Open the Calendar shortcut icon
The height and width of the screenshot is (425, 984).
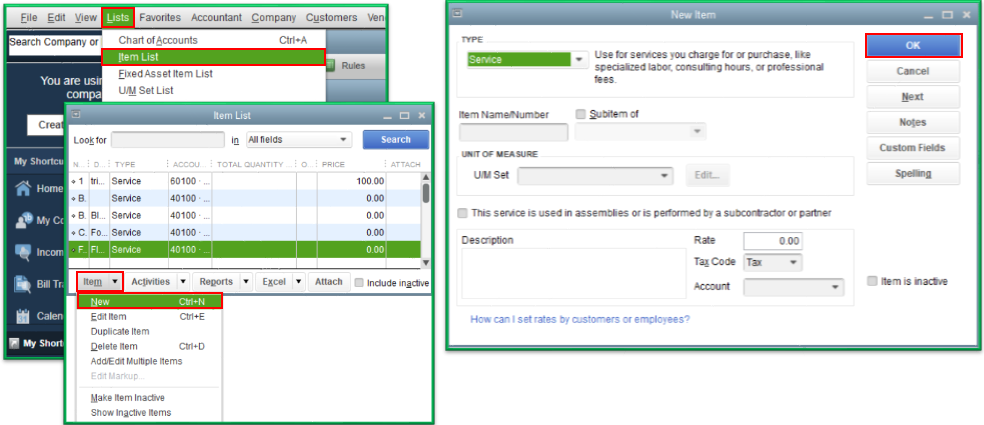(x=23, y=316)
